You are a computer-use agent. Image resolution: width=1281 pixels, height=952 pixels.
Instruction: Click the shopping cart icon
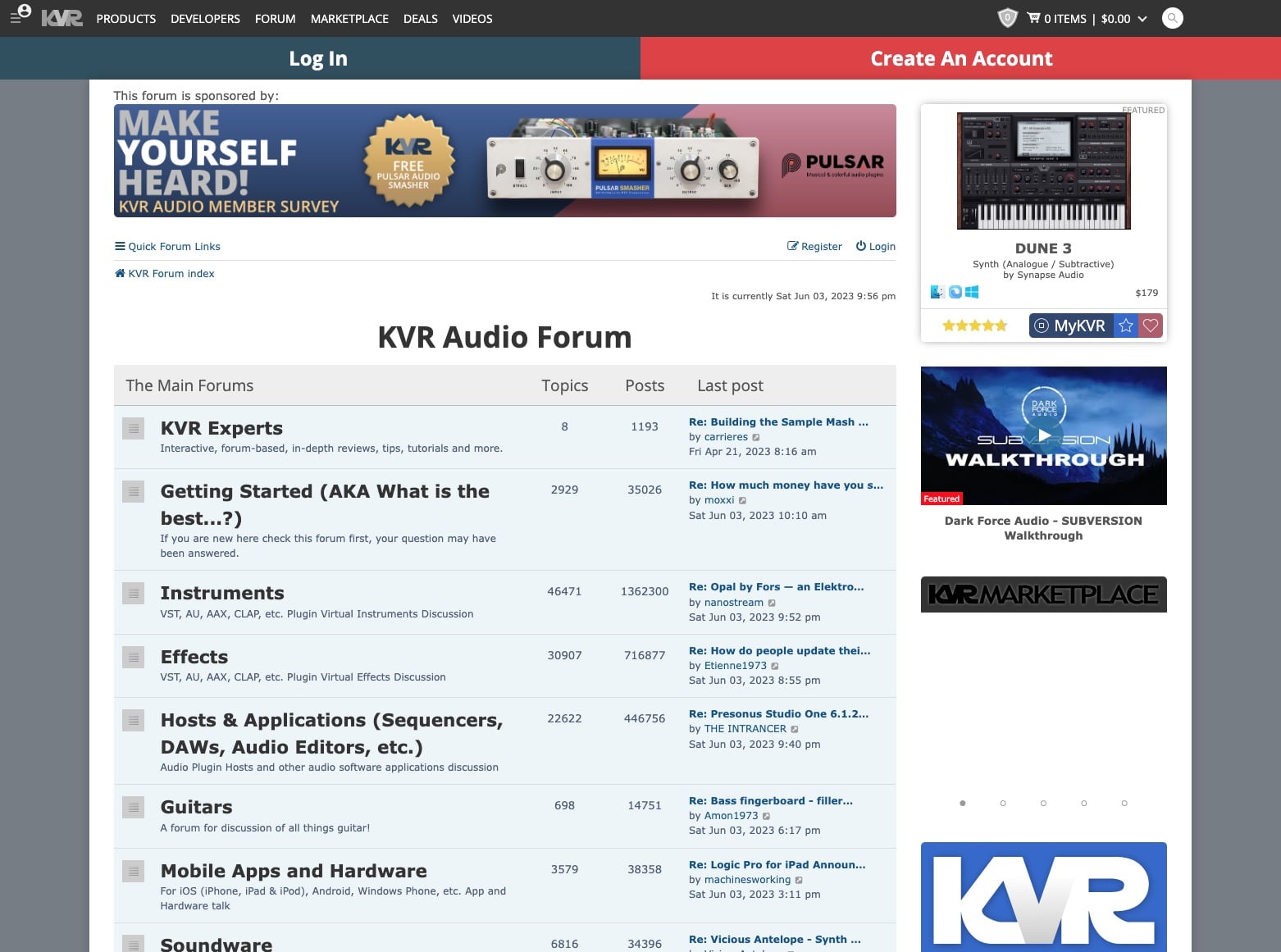1033,18
